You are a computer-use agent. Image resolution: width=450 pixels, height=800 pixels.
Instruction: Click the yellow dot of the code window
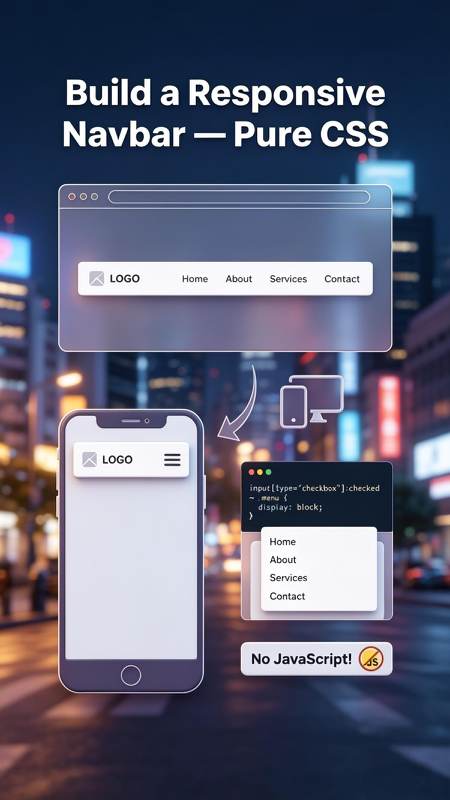click(x=260, y=472)
